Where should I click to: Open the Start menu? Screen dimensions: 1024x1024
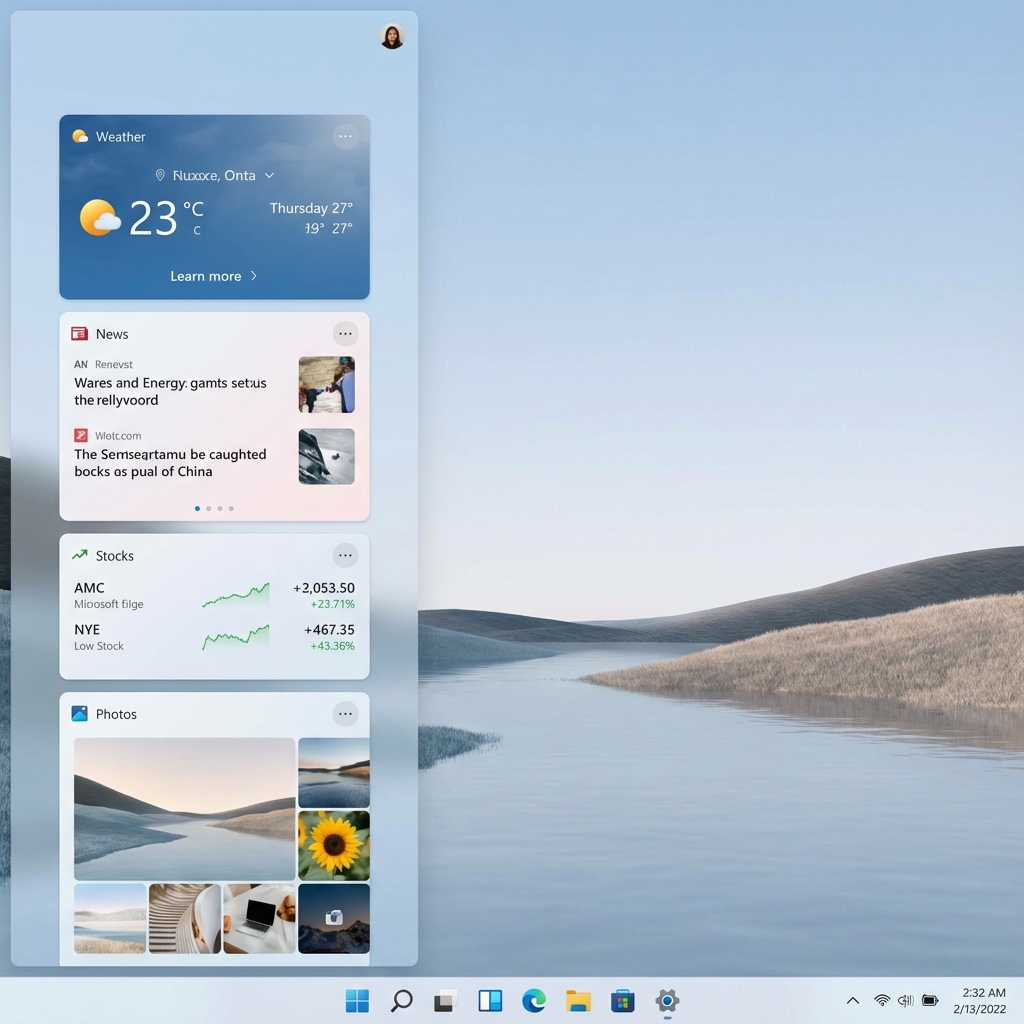357,999
